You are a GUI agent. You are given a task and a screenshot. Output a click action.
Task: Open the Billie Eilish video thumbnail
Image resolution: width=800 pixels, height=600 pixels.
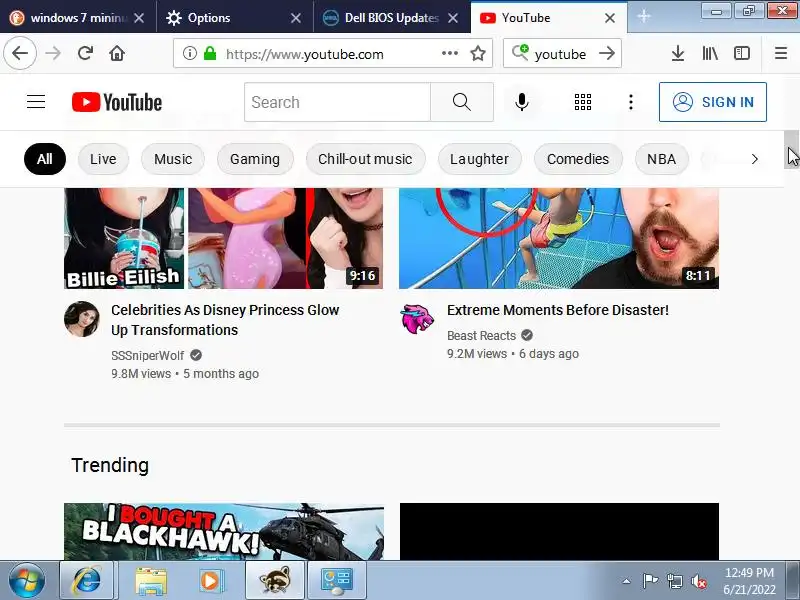coord(223,238)
